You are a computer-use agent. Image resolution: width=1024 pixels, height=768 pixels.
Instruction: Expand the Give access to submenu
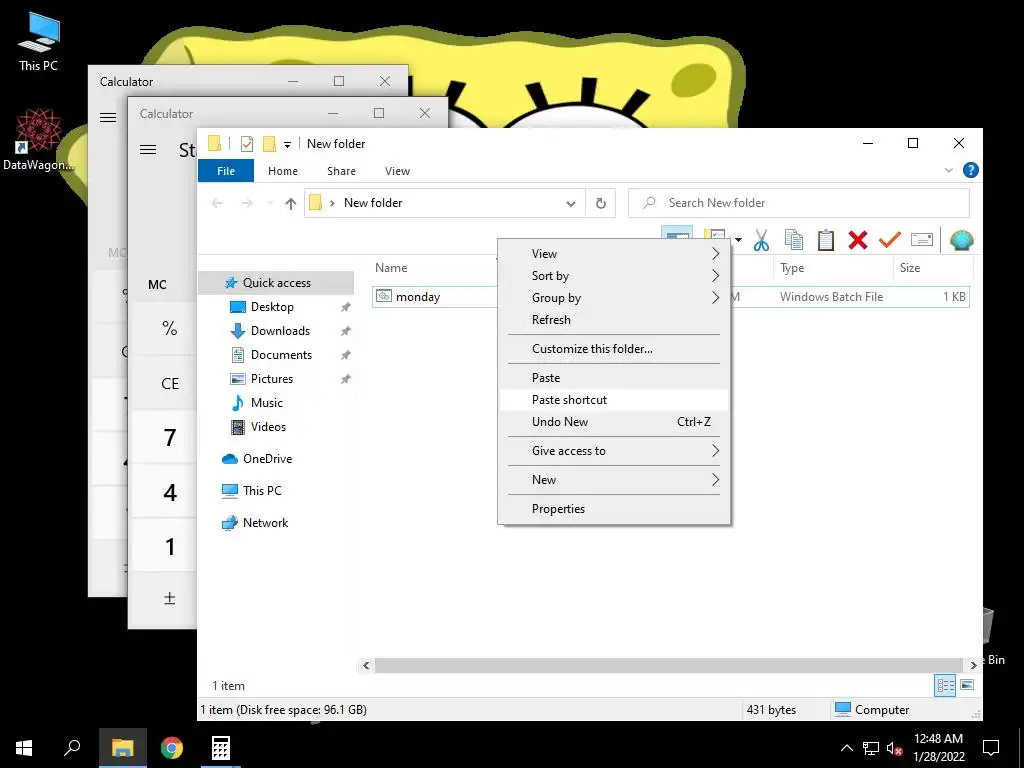click(x=614, y=451)
